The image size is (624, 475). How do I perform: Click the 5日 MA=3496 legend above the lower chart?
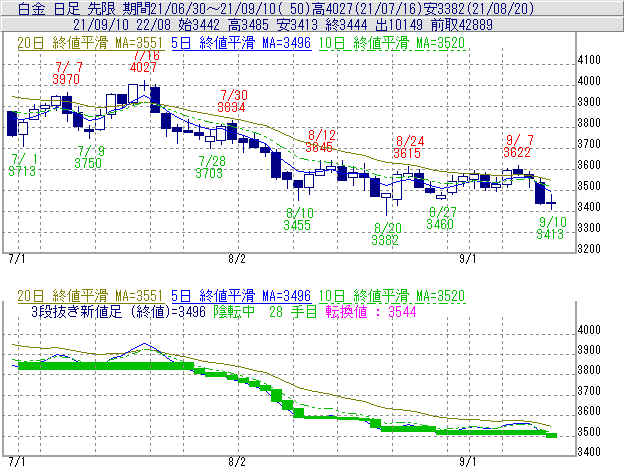[x=241, y=296]
